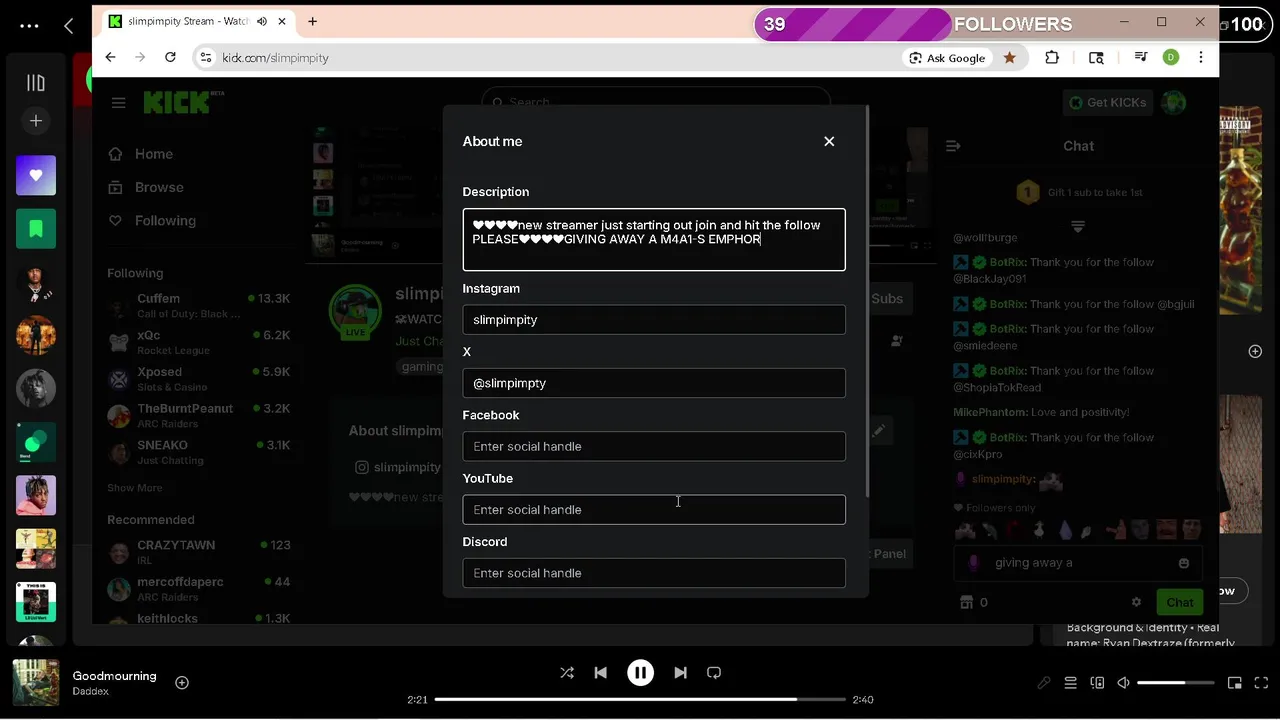1280x720 pixels.
Task: Open mercoffdaperc recommended channel
Action: (198, 589)
